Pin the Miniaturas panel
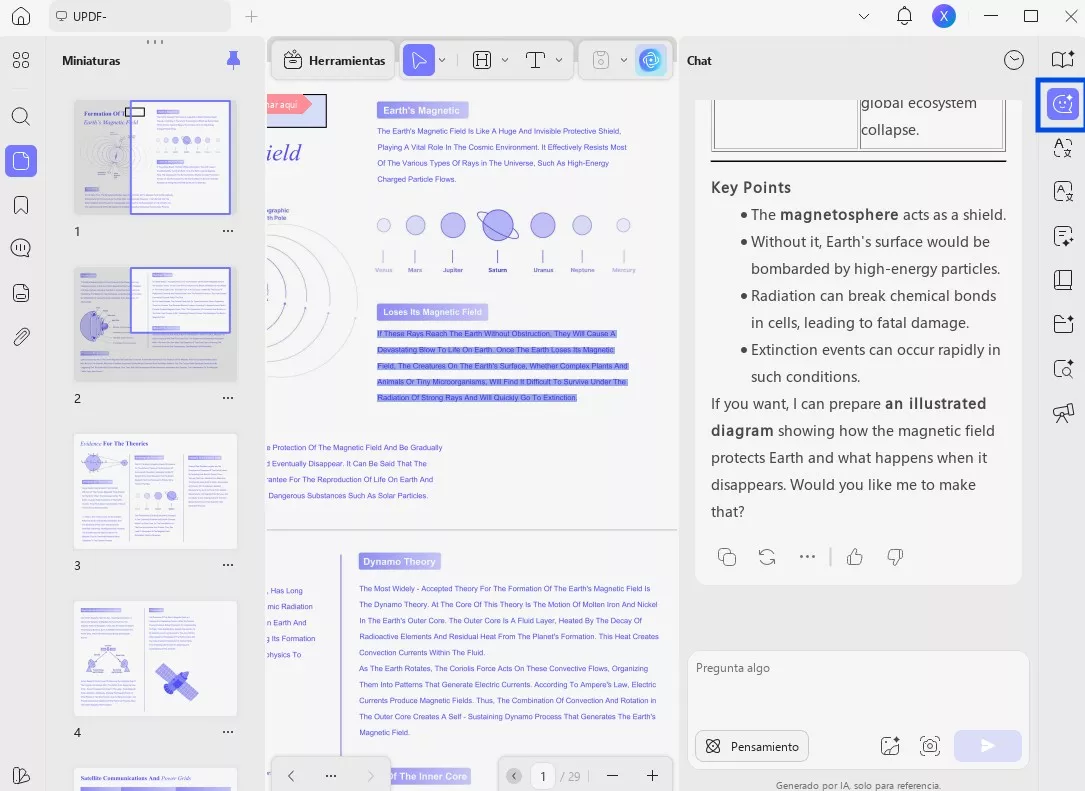The image size is (1085, 791). point(233,60)
